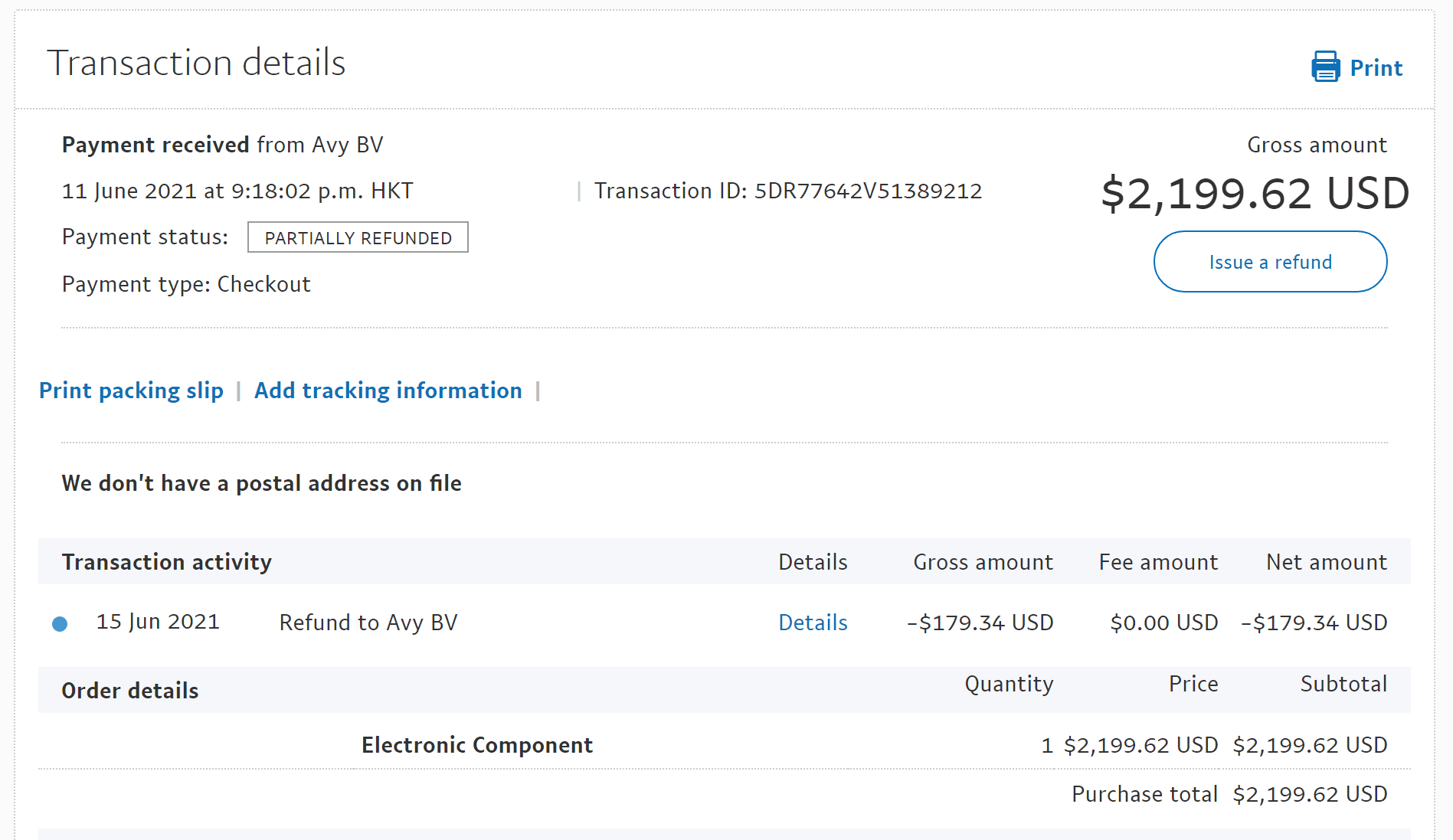
Task: Click the printer icon
Action: pyautogui.click(x=1325, y=67)
